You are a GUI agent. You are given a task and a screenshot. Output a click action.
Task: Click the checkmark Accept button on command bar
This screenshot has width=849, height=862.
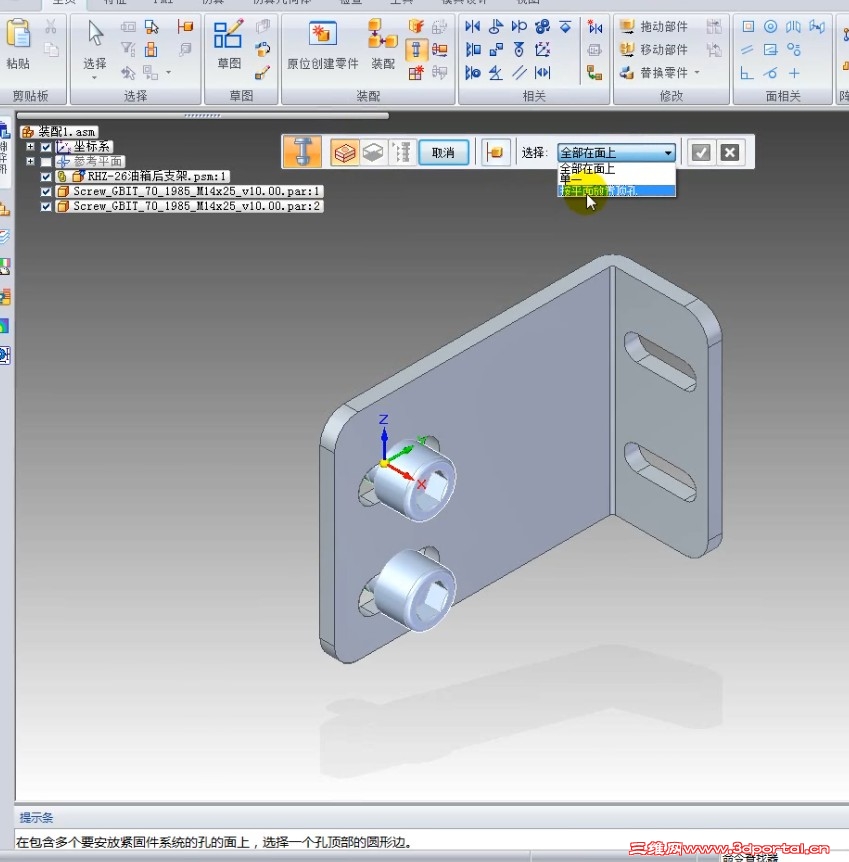701,152
